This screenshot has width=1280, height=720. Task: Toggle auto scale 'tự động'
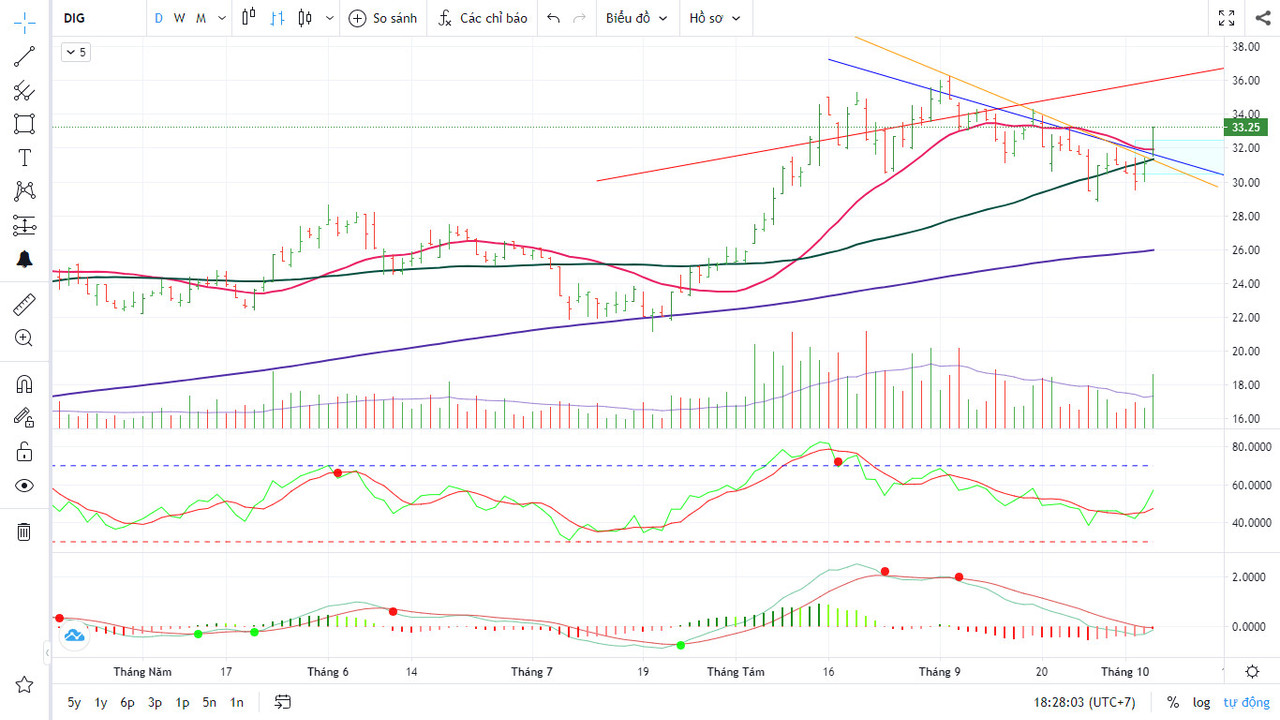1245,702
